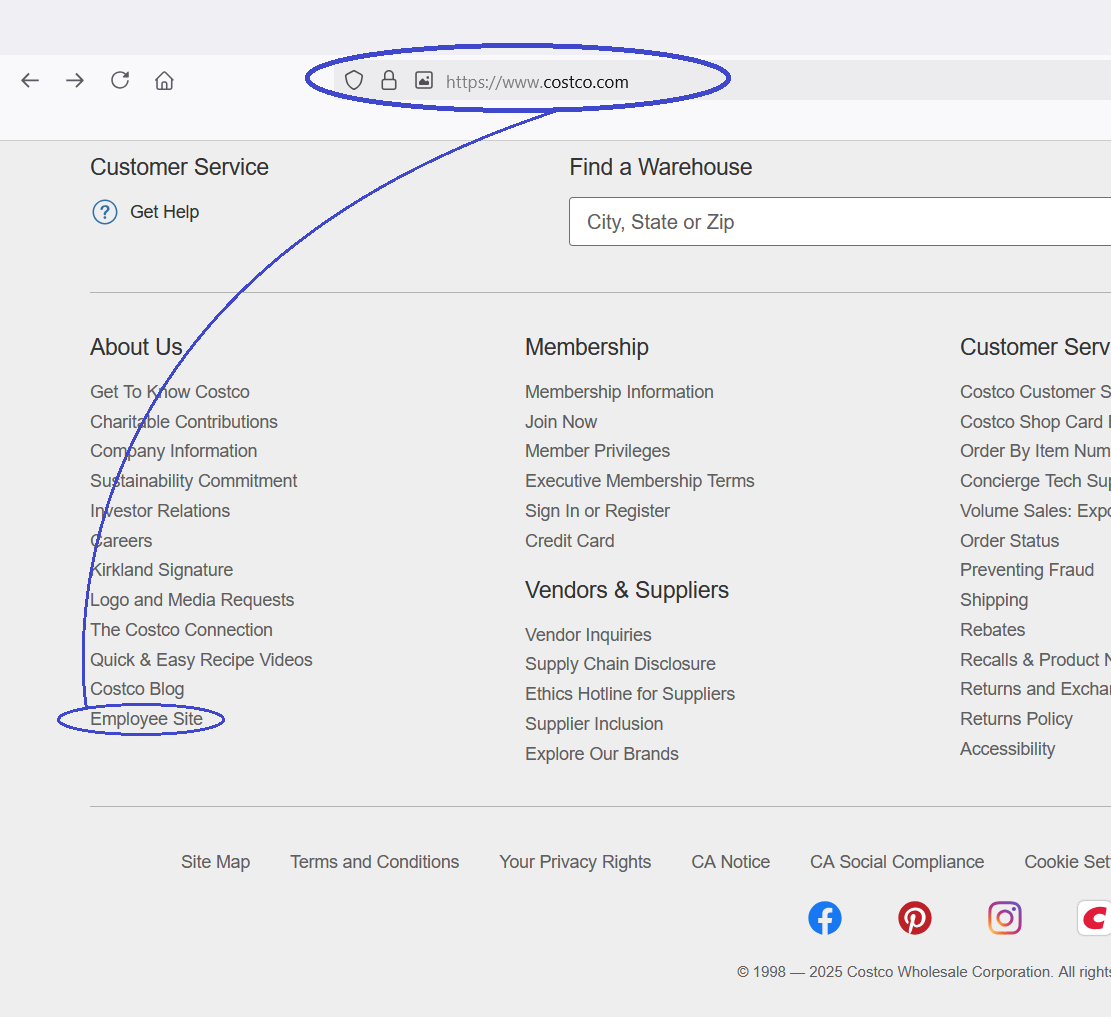Viewport: 1111px width, 1017px height.
Task: Open CA Social Compliance footer link
Action: click(896, 862)
